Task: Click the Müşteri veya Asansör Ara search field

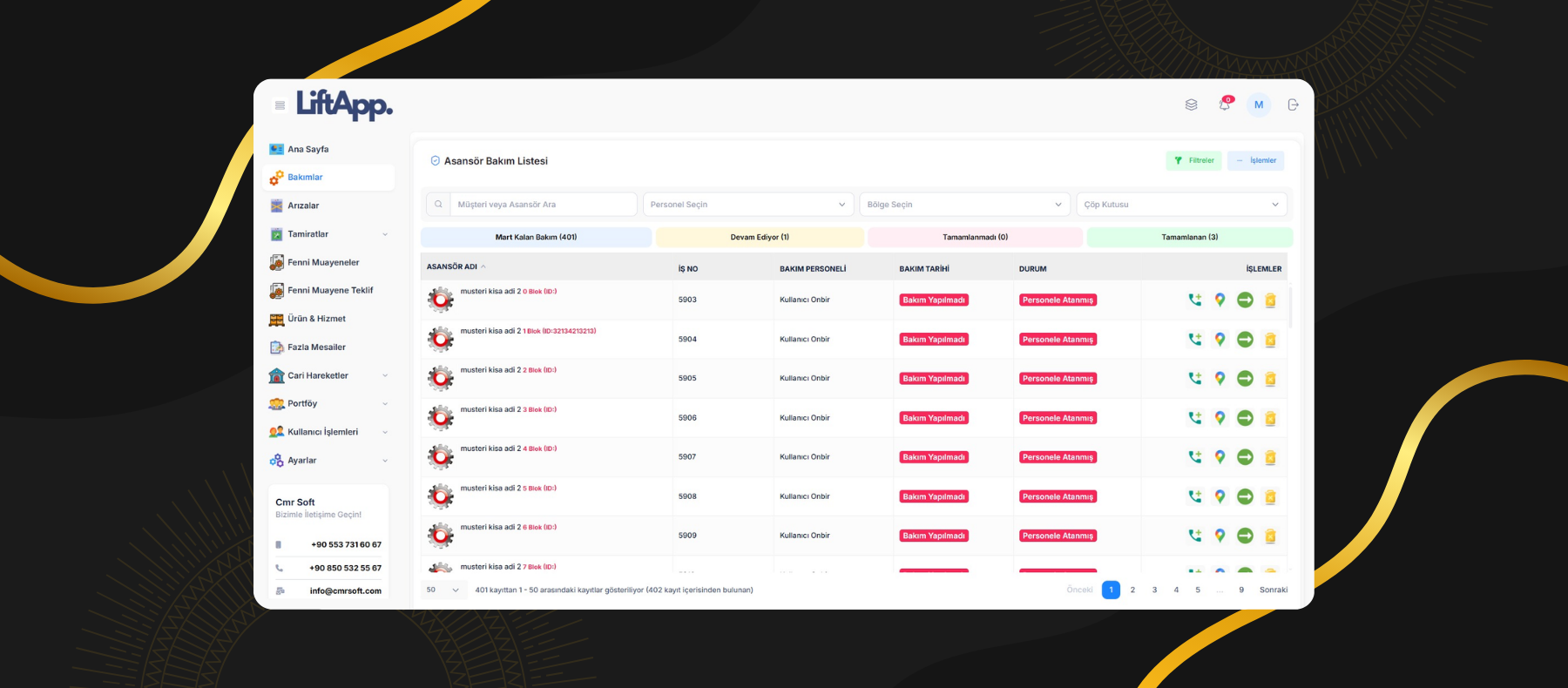Action: coord(543,205)
